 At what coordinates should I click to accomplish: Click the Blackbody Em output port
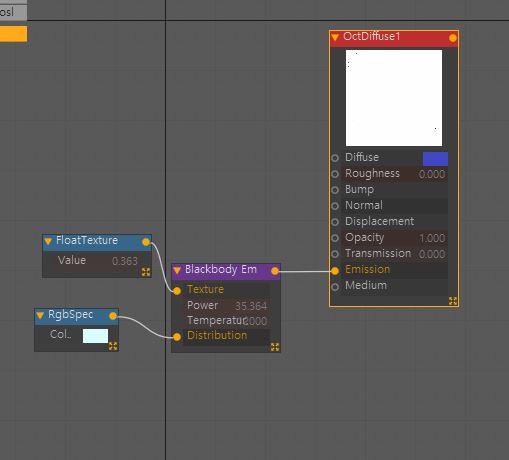pos(275,271)
